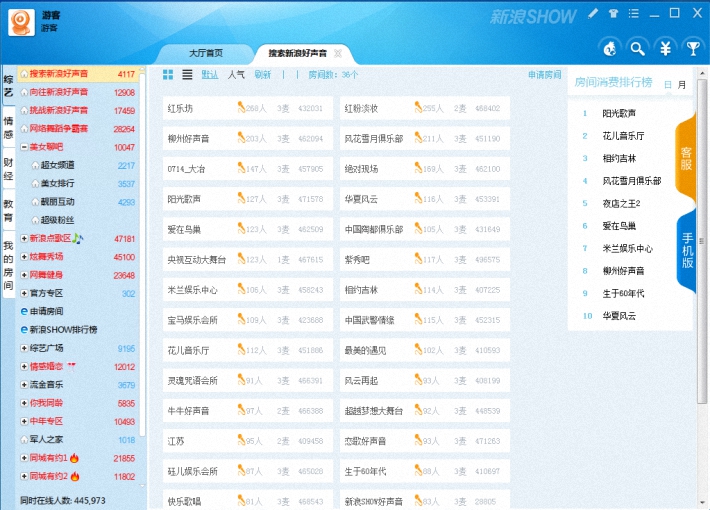Viewport: 710px width, 510px height.
Task: Click the guest avatar icon in title bar
Action: pos(22,21)
